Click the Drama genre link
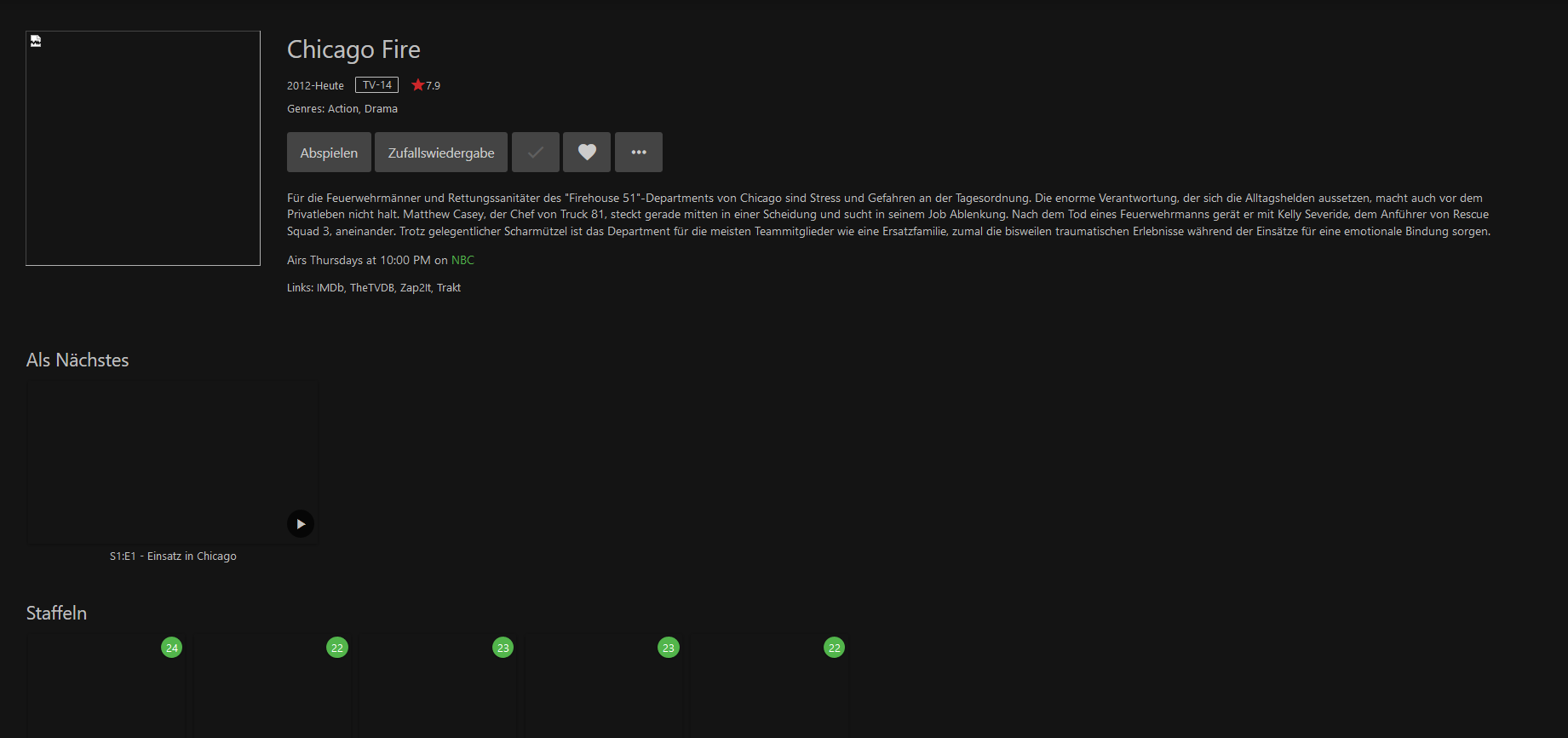 coord(381,109)
